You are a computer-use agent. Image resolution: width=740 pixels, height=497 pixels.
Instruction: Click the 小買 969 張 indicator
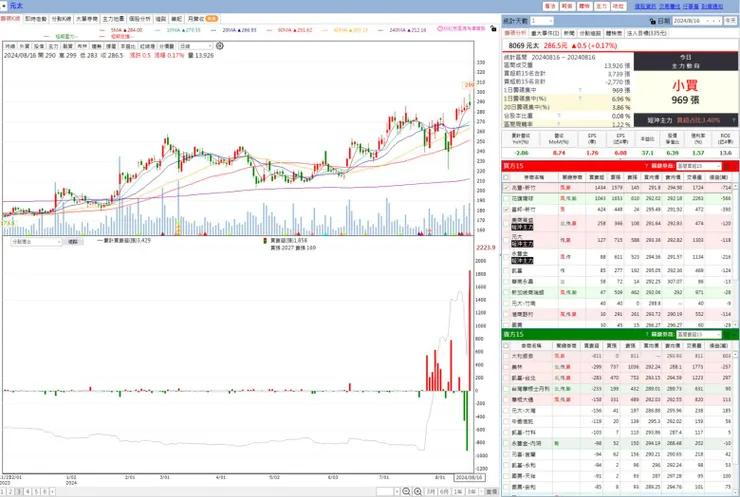pyautogui.click(x=686, y=92)
